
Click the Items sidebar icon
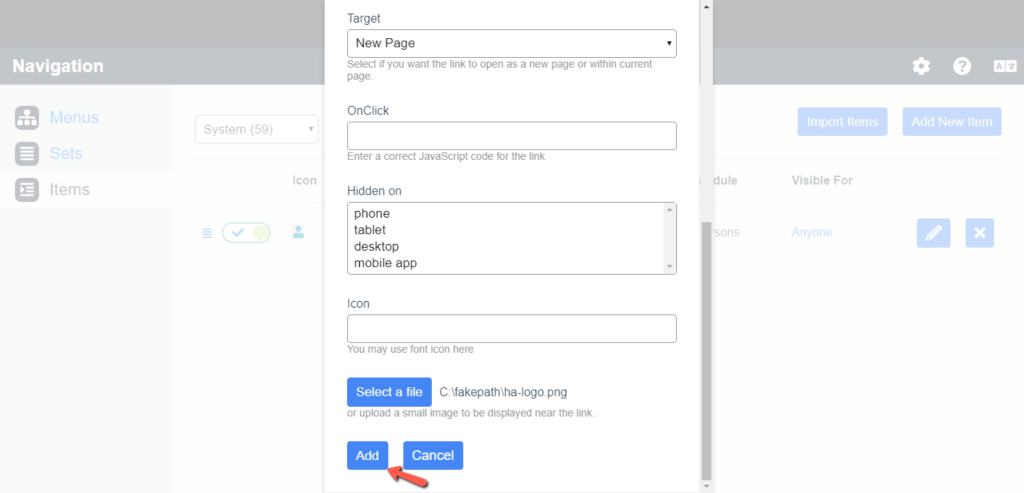pos(27,189)
